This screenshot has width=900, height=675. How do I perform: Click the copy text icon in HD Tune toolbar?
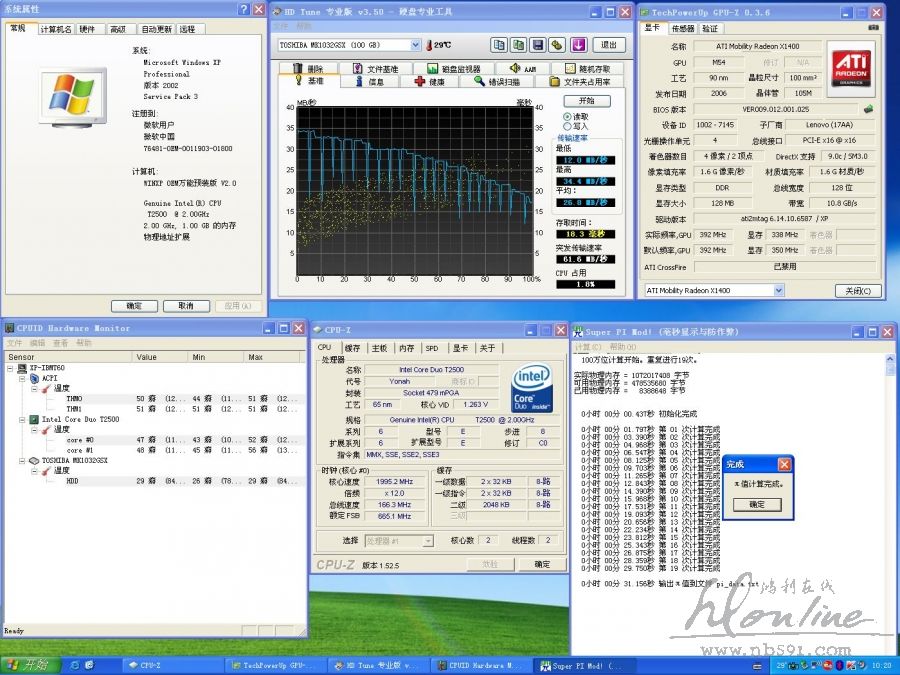coord(499,45)
